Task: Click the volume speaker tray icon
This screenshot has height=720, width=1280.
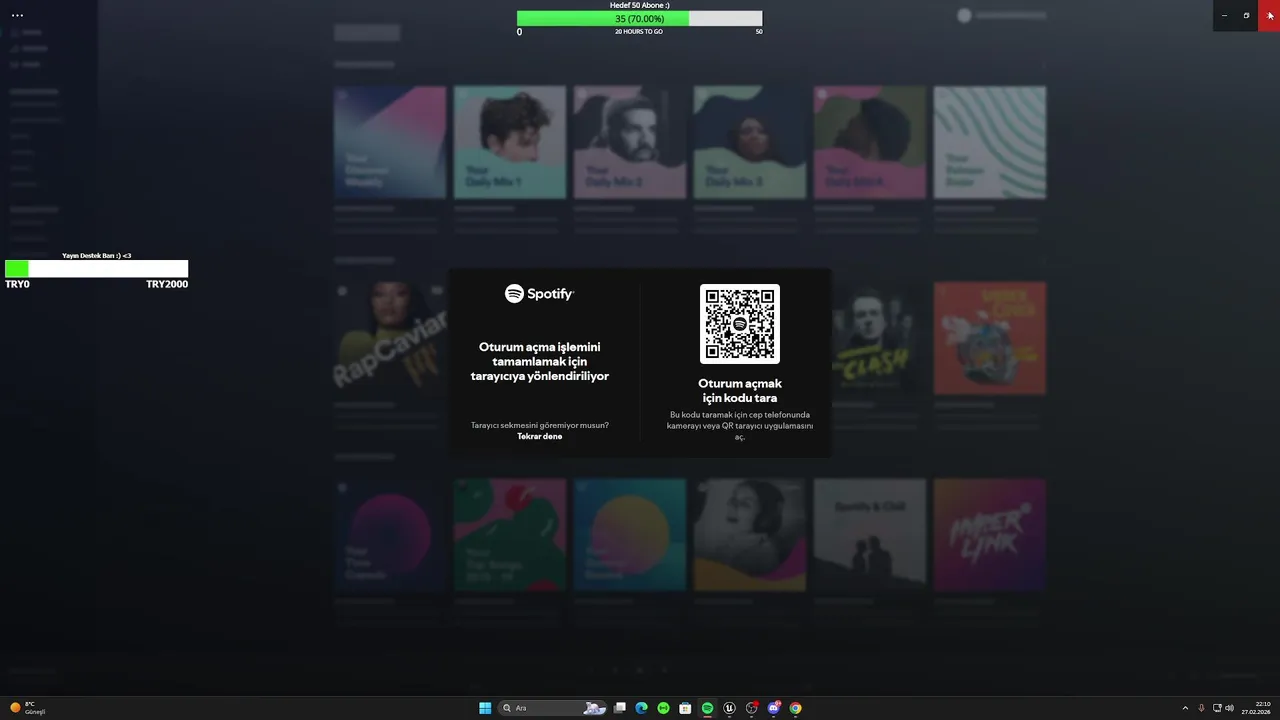Action: tap(1229, 708)
